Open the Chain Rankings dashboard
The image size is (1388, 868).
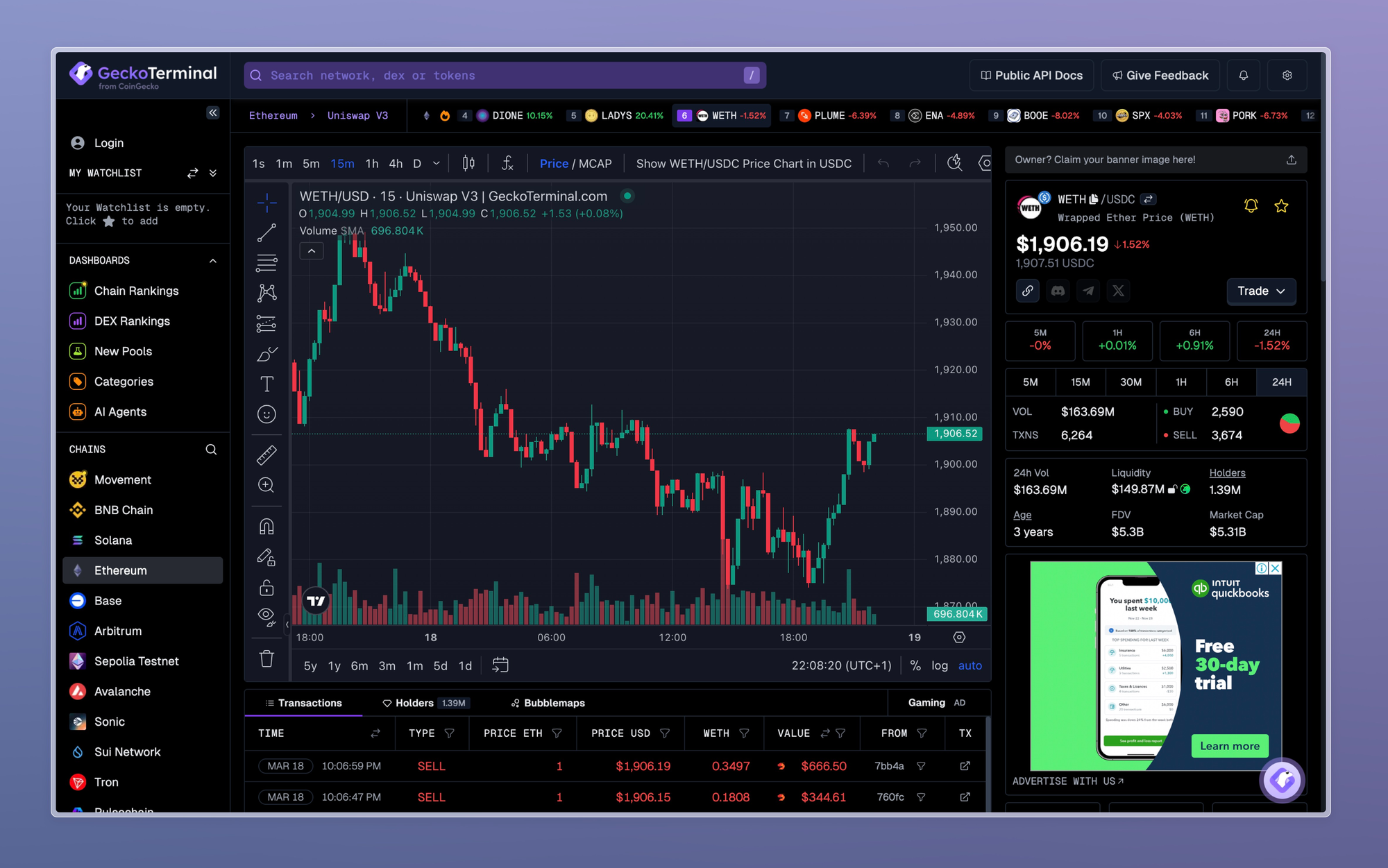136,291
